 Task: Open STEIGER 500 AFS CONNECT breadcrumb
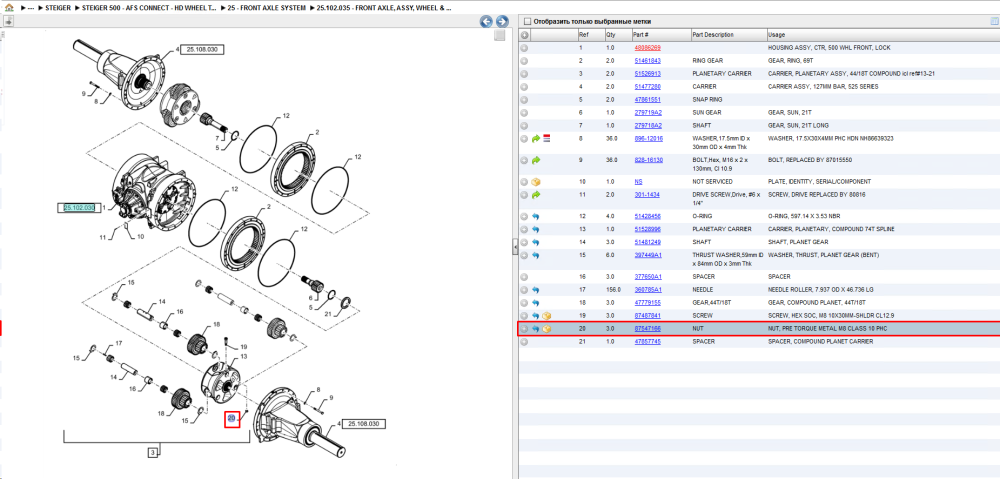(149, 8)
